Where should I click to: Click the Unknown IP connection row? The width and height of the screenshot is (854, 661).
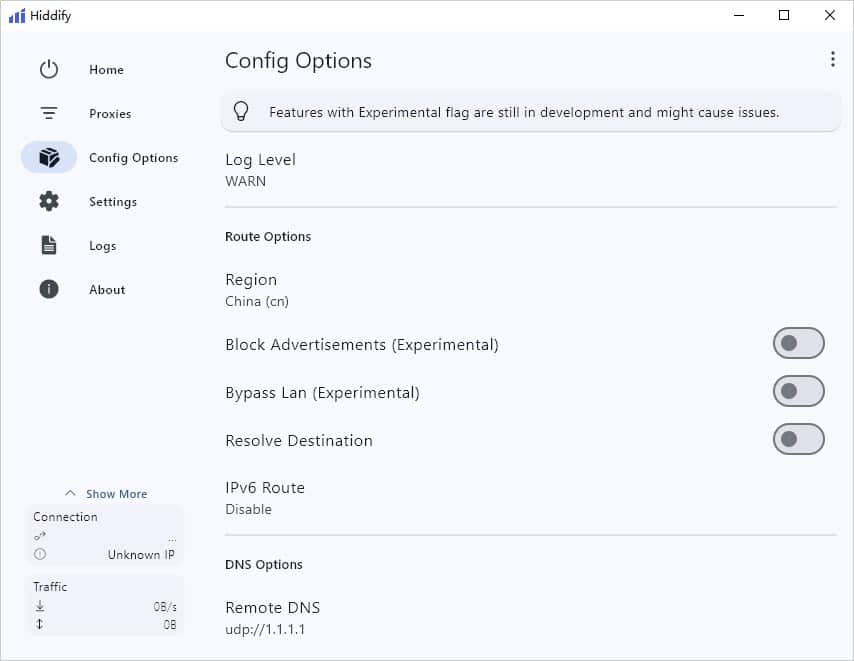coord(105,554)
